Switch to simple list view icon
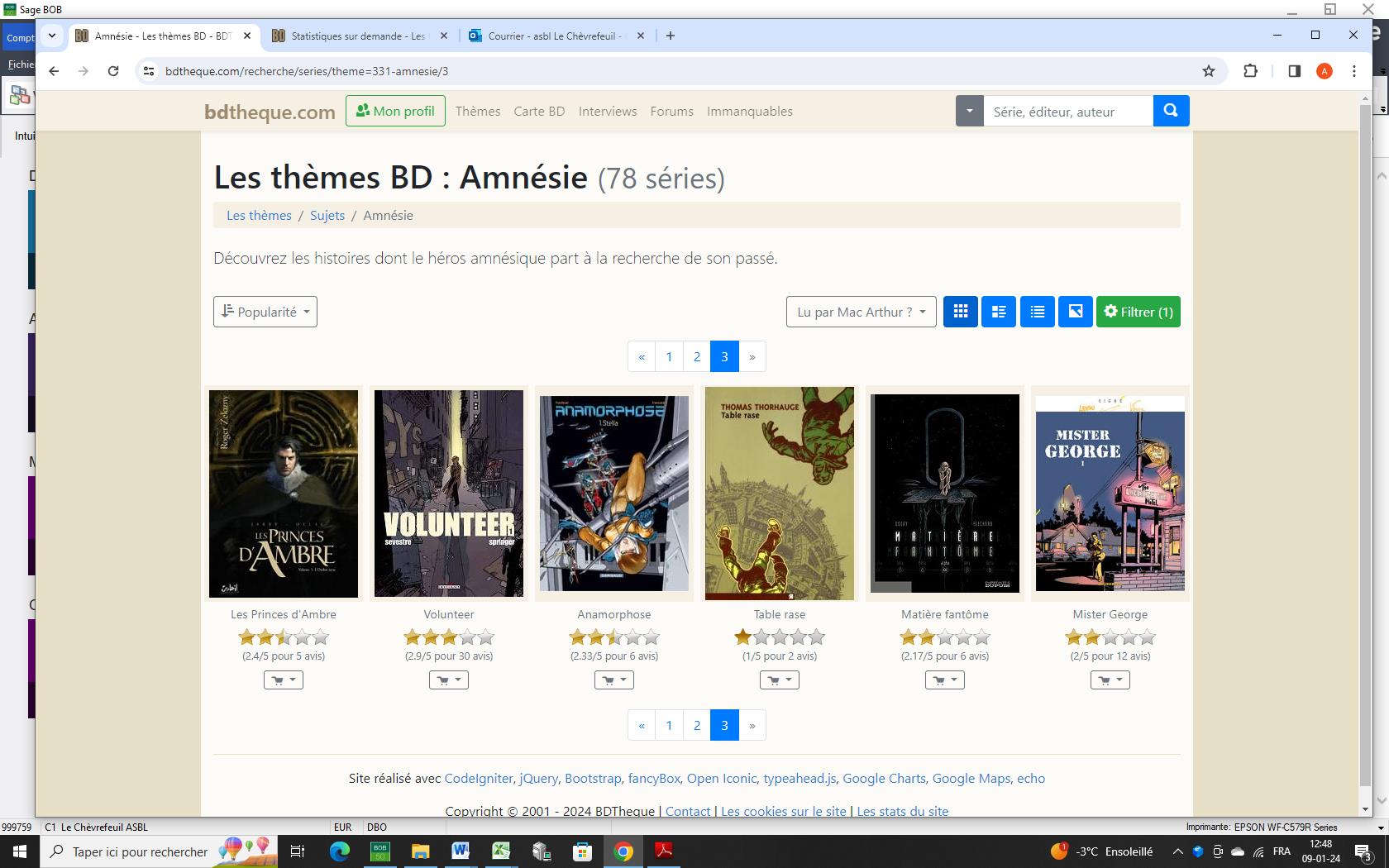 click(x=1038, y=312)
